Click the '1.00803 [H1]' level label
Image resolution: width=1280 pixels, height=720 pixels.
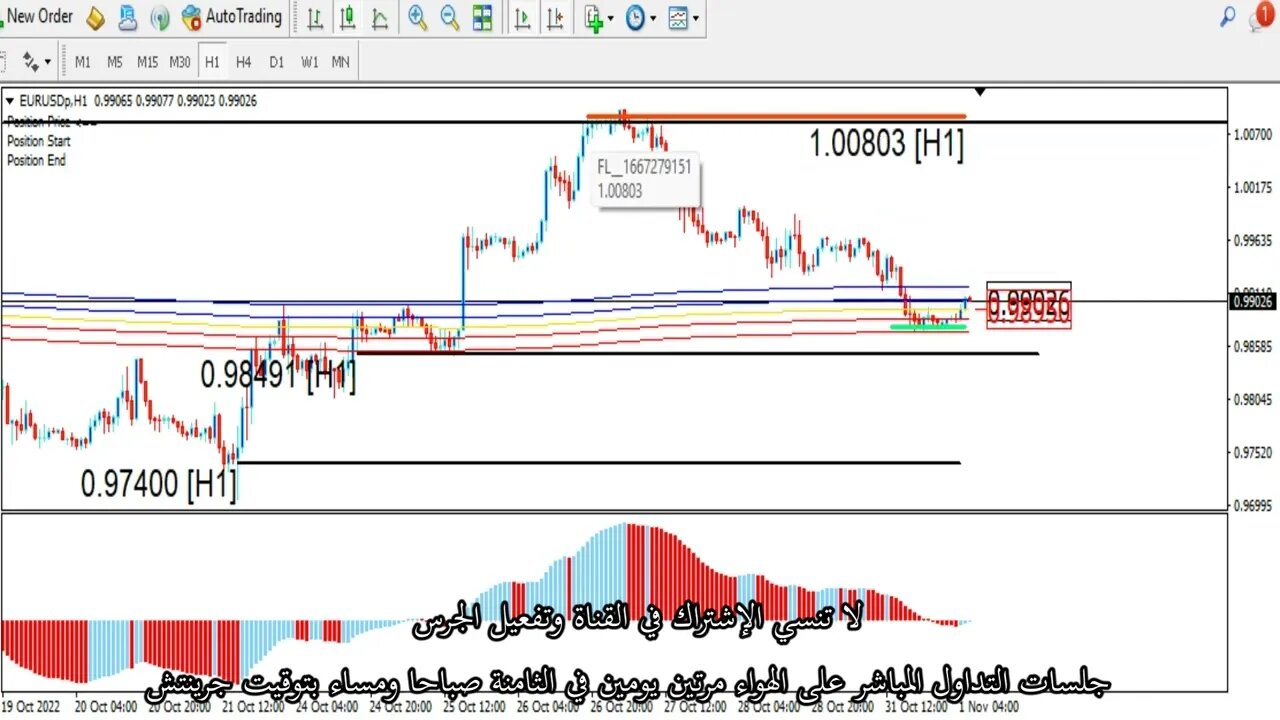coord(887,145)
